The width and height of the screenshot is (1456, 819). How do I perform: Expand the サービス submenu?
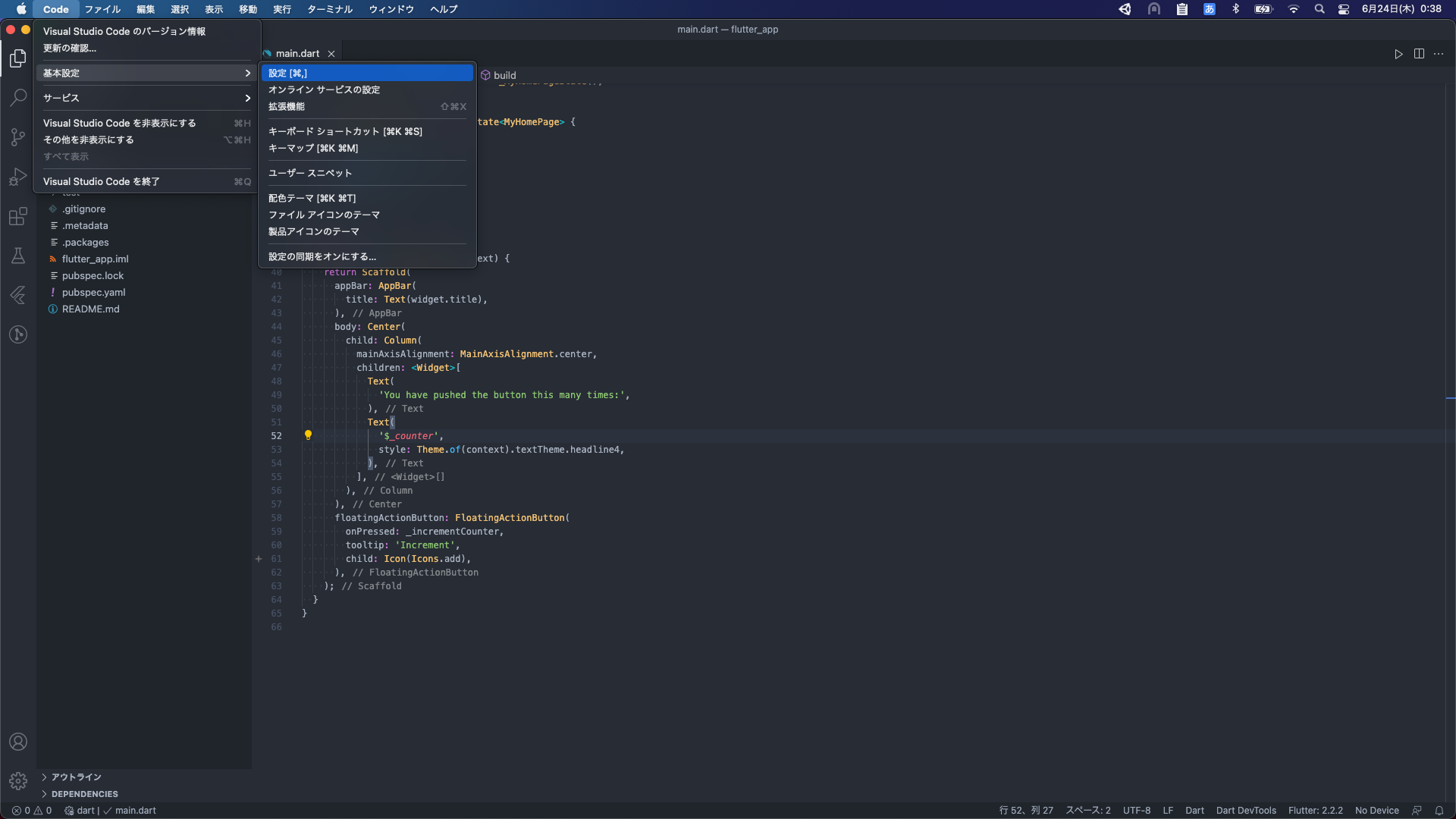146,98
